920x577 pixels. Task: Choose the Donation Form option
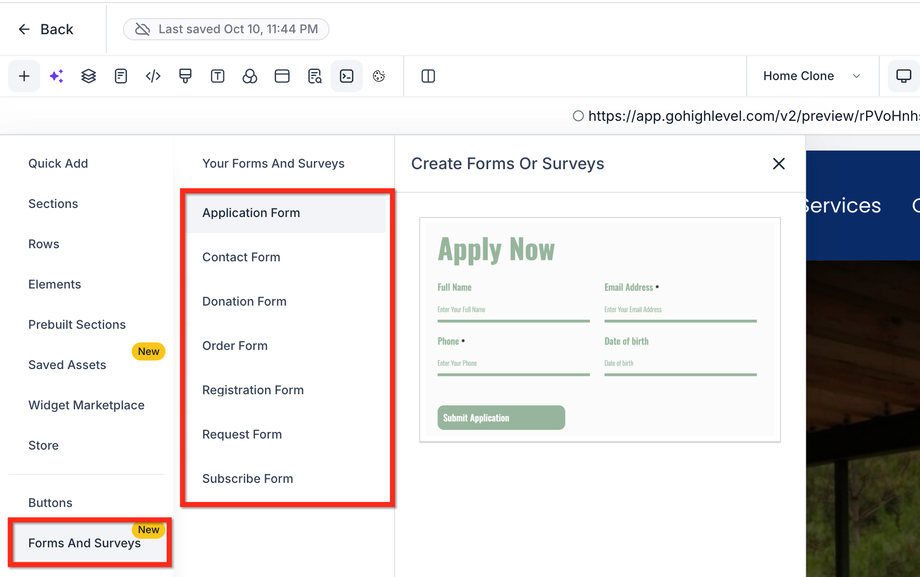point(244,301)
